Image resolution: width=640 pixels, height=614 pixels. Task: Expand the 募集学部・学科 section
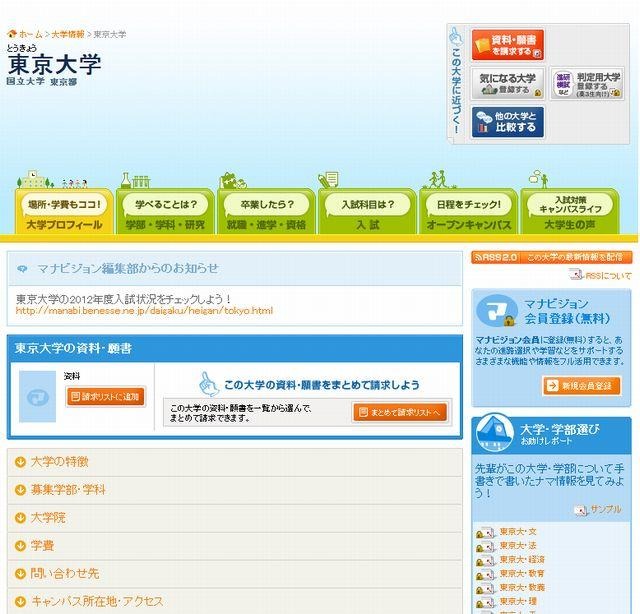(x=235, y=490)
